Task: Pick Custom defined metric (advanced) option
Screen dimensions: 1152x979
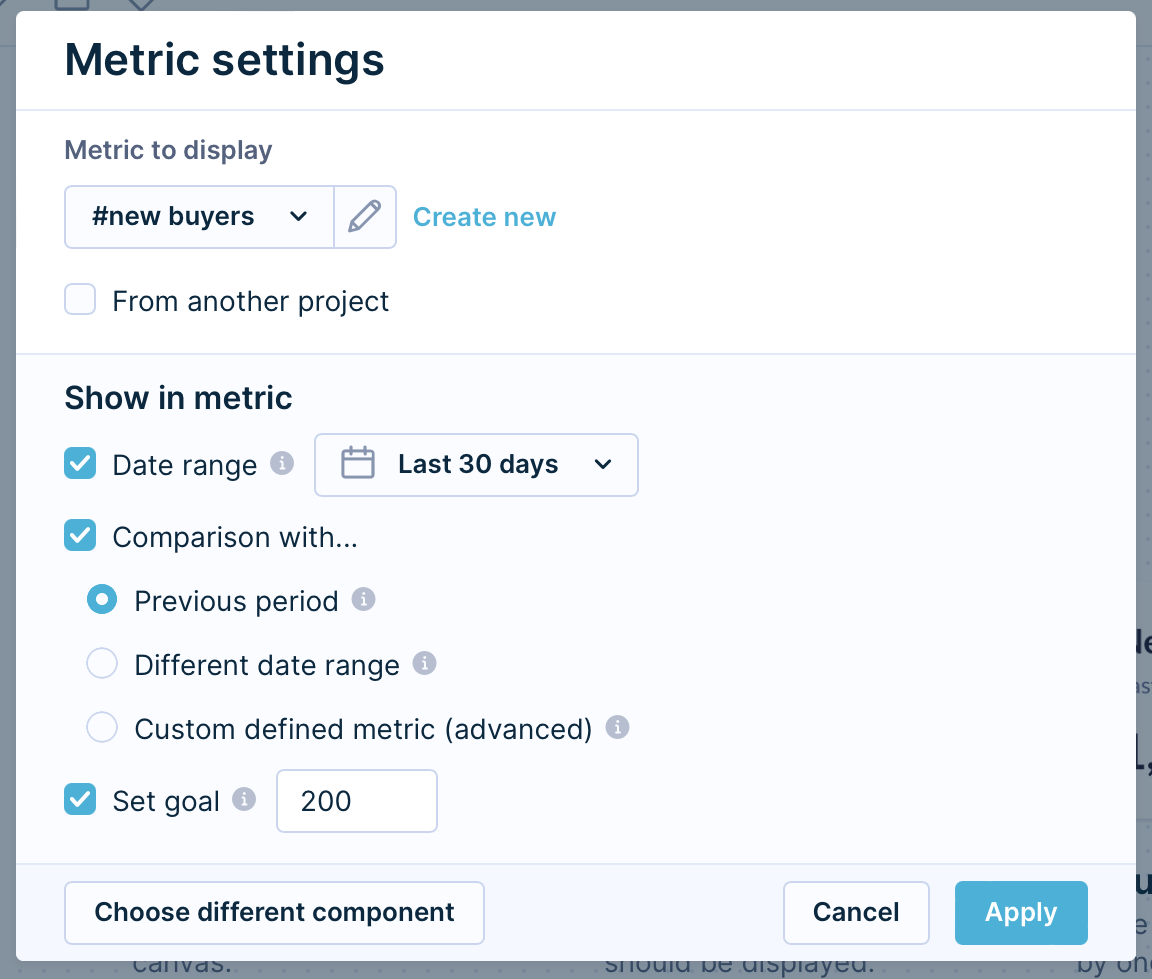Action: click(102, 728)
